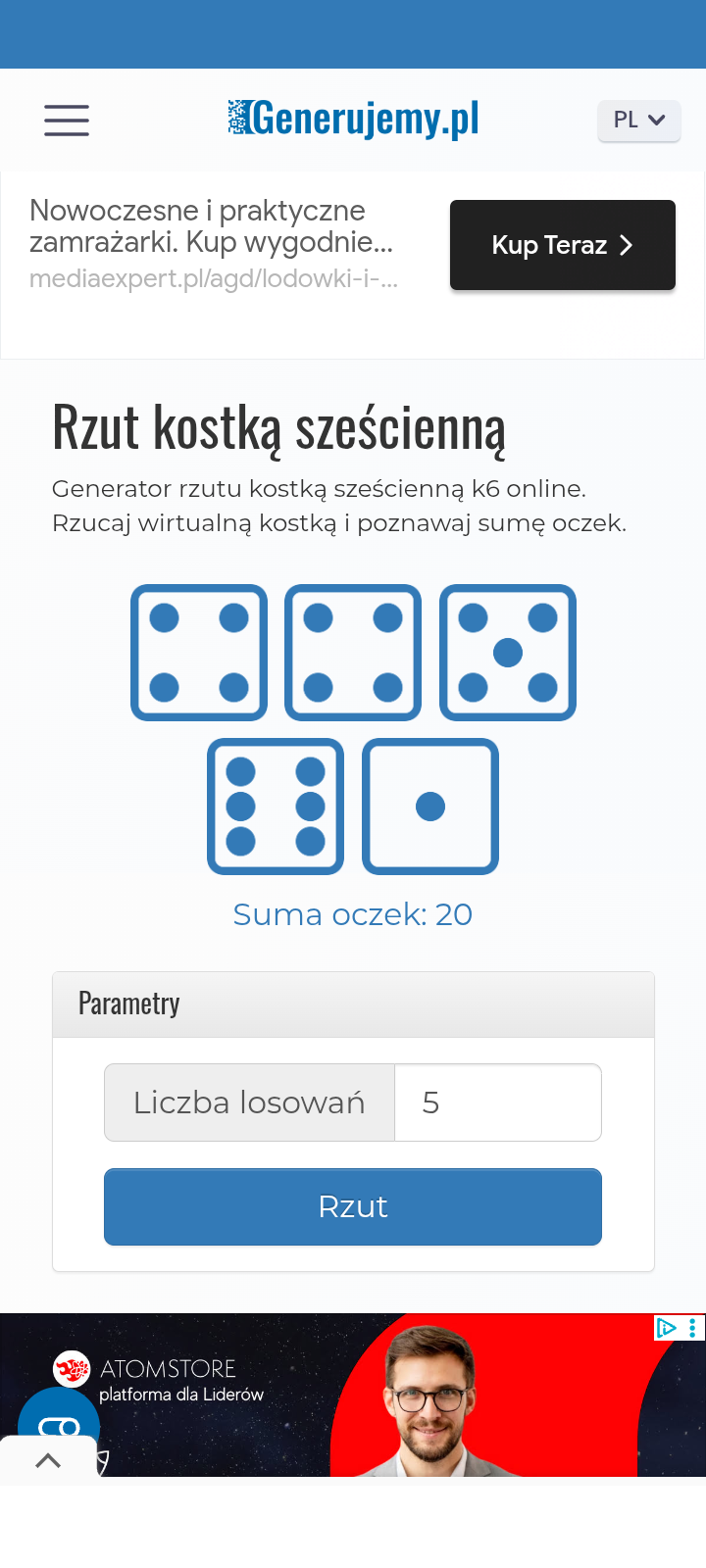
Task: Open the hamburger navigation menu
Action: [67, 121]
